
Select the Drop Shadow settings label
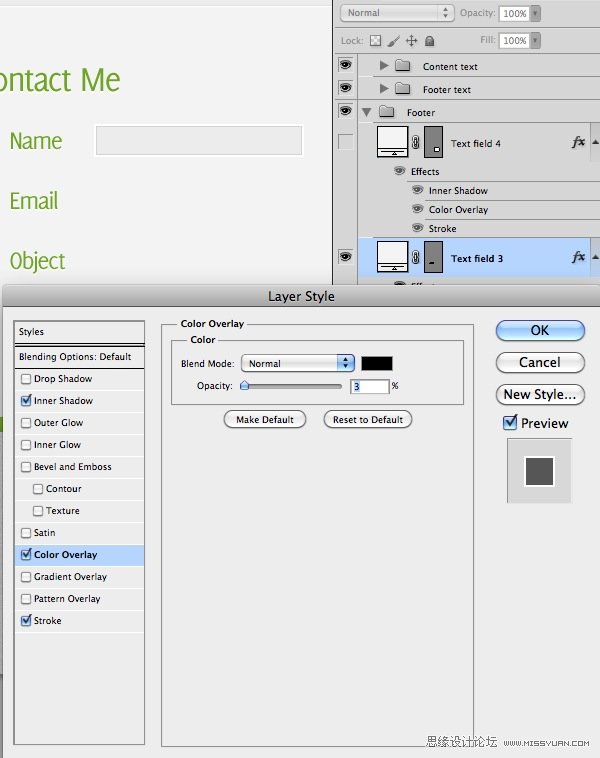coord(63,379)
